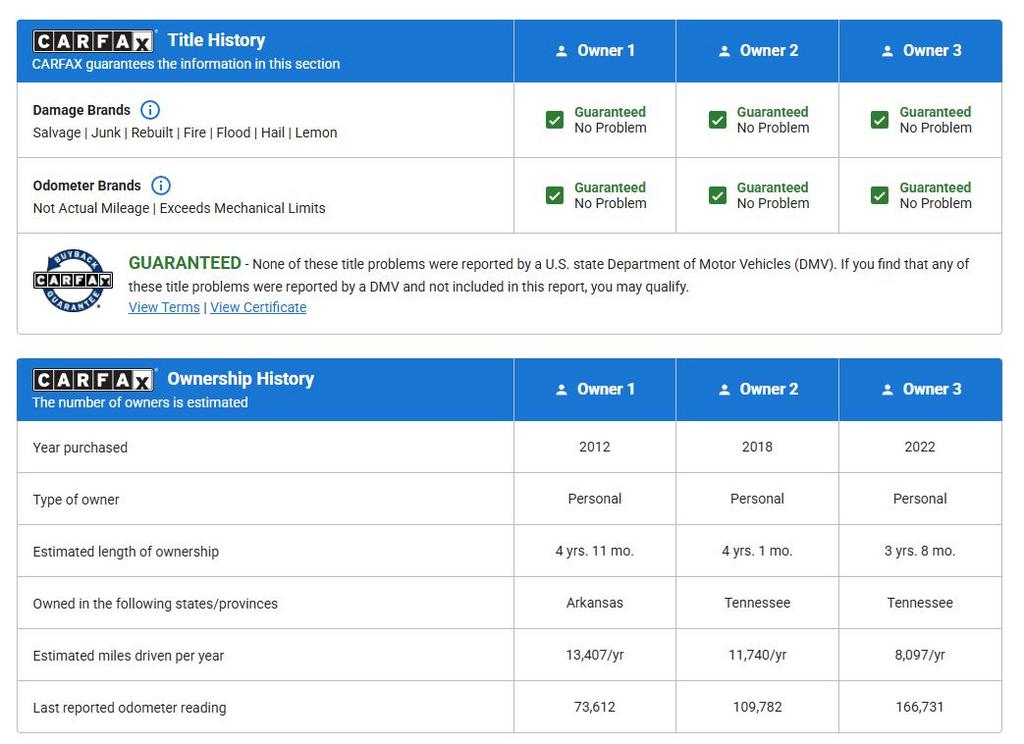Click CARFAX logo in Ownership History header

click(93, 380)
